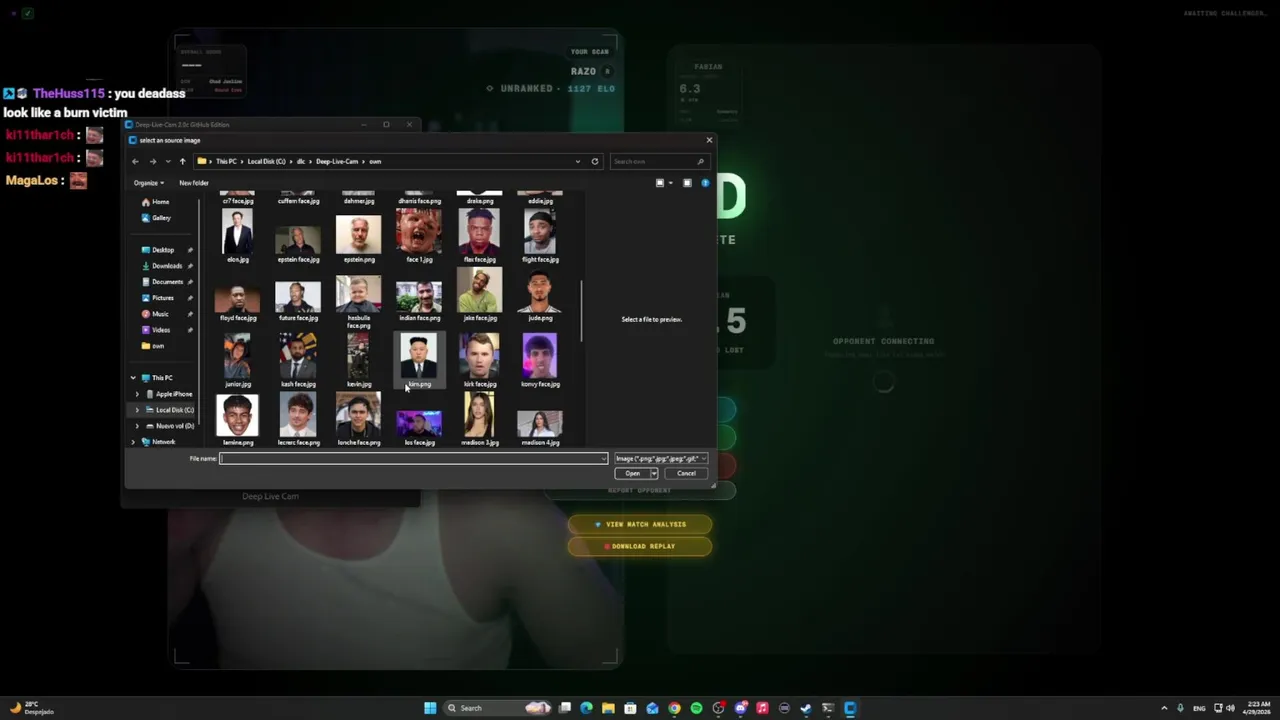Go forward in the file dialog
The width and height of the screenshot is (1280, 720).
click(x=152, y=161)
